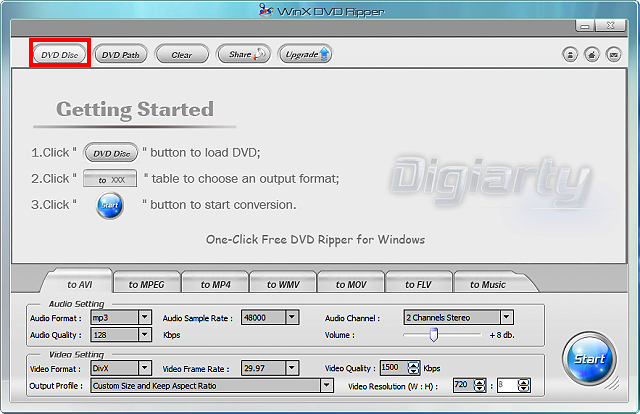Click the DVD Disc button in toolbar

coord(60,54)
